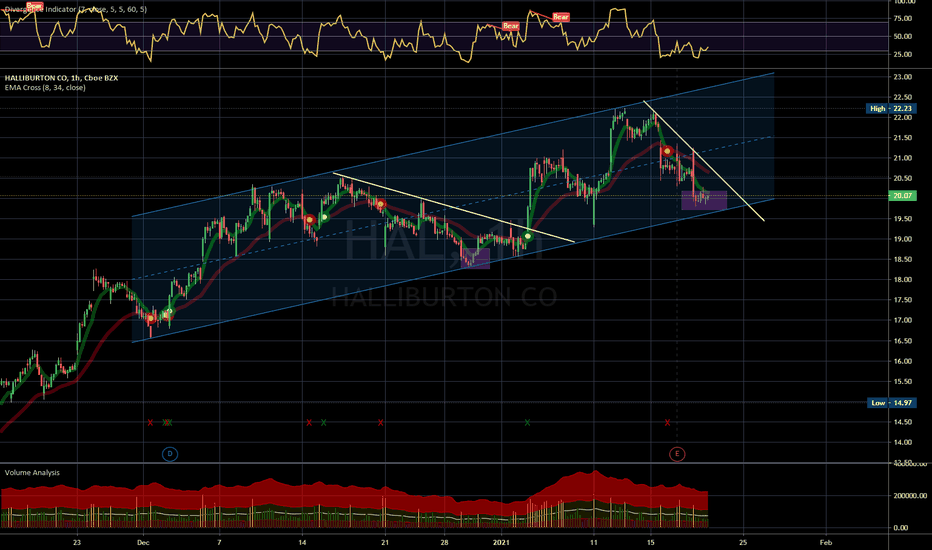Click the D dividend marker icon

point(170,454)
